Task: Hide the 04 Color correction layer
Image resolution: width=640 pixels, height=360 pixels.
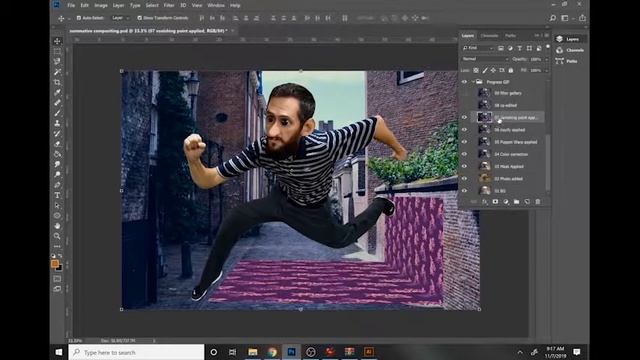Action: [464, 154]
